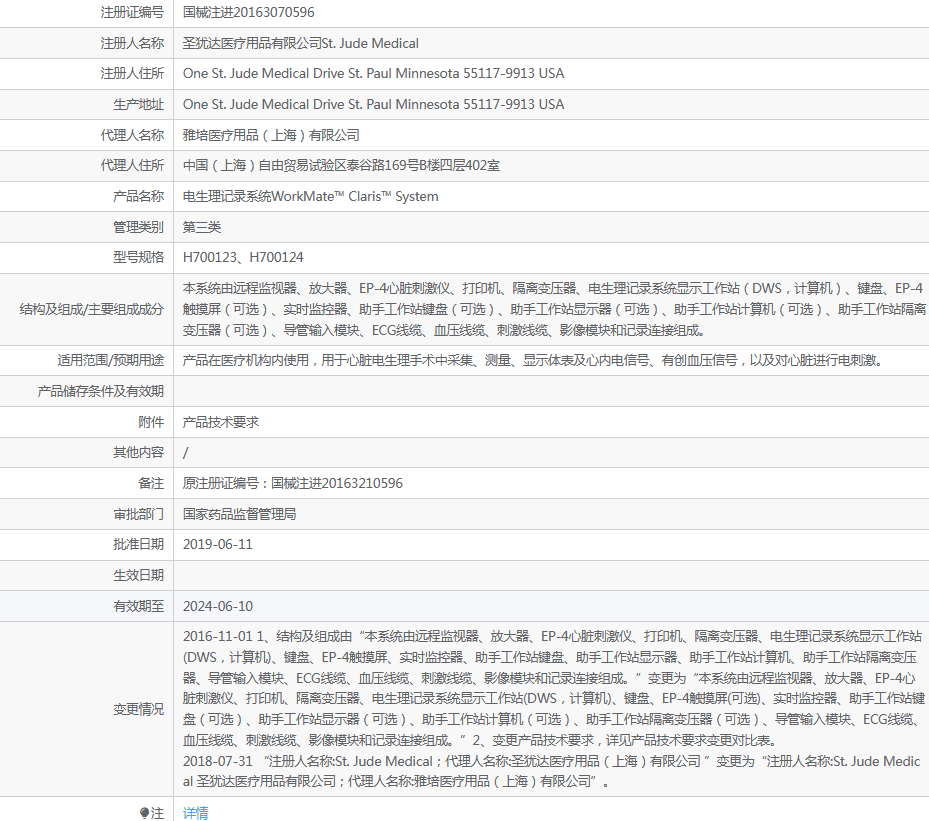Click the bulb icon beside 注

(144, 813)
